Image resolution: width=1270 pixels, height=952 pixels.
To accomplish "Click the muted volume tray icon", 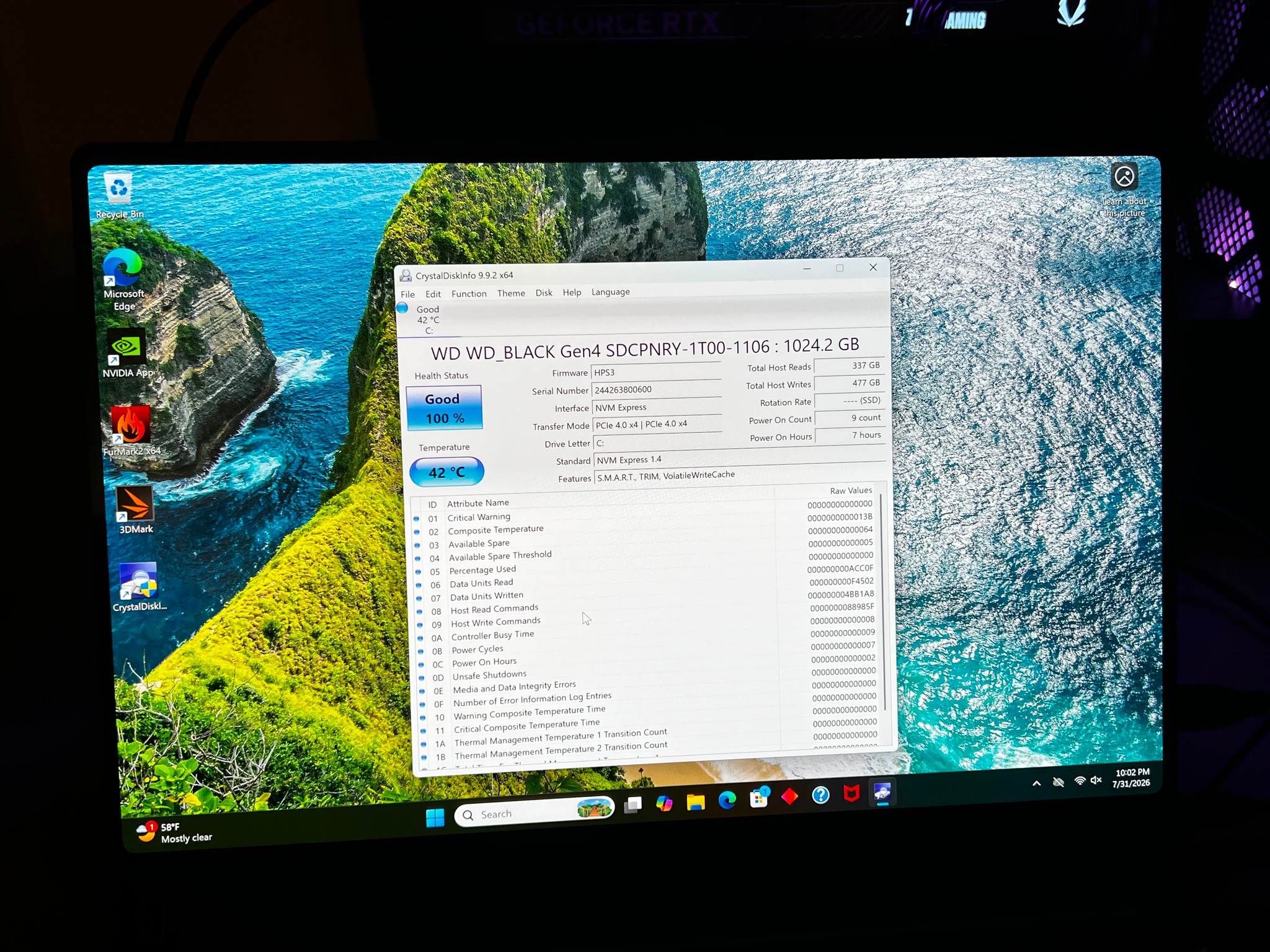I will [1096, 780].
